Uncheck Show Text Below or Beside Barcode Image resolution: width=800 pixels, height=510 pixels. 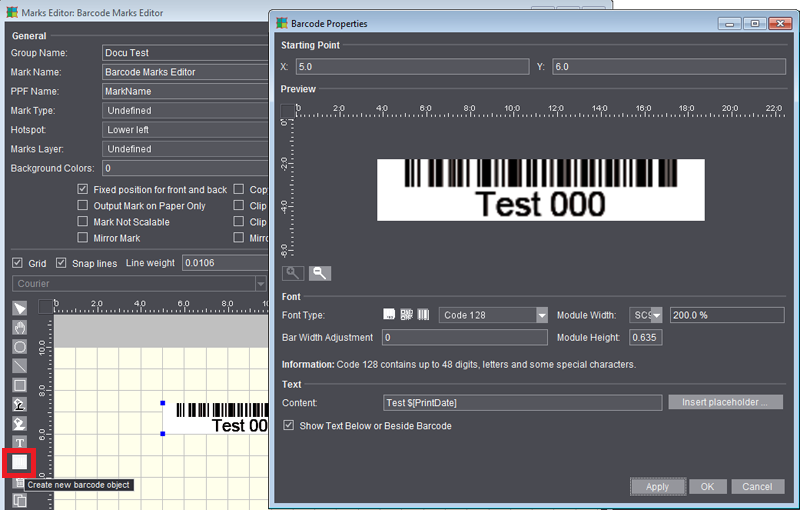click(x=289, y=426)
